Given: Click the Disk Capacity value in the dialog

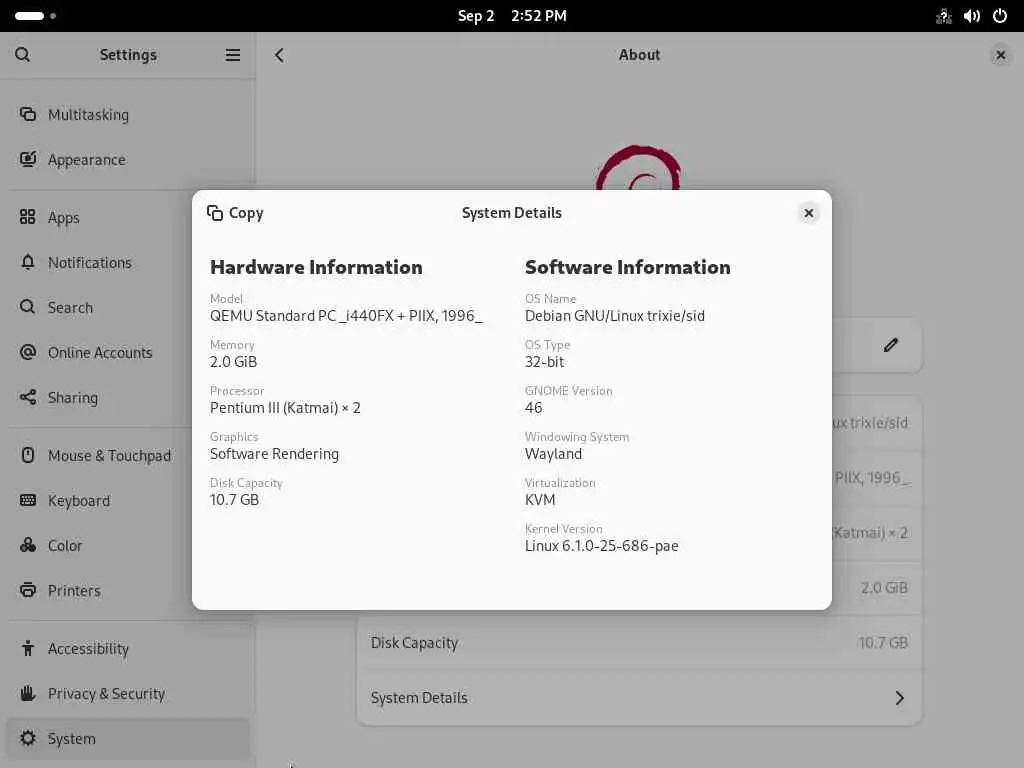Looking at the screenshot, I should pyautogui.click(x=234, y=500).
